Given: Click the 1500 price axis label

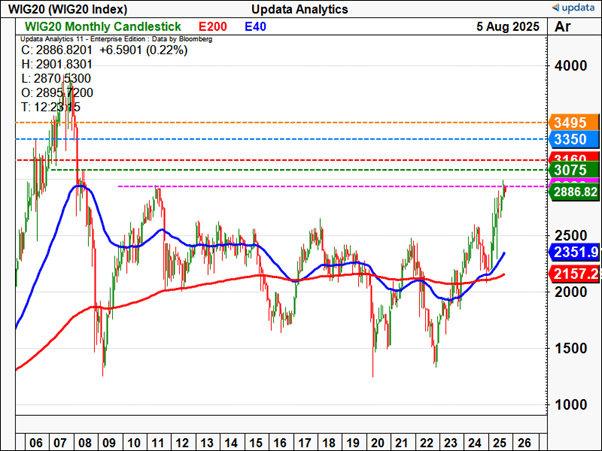Looking at the screenshot, I should [x=571, y=349].
